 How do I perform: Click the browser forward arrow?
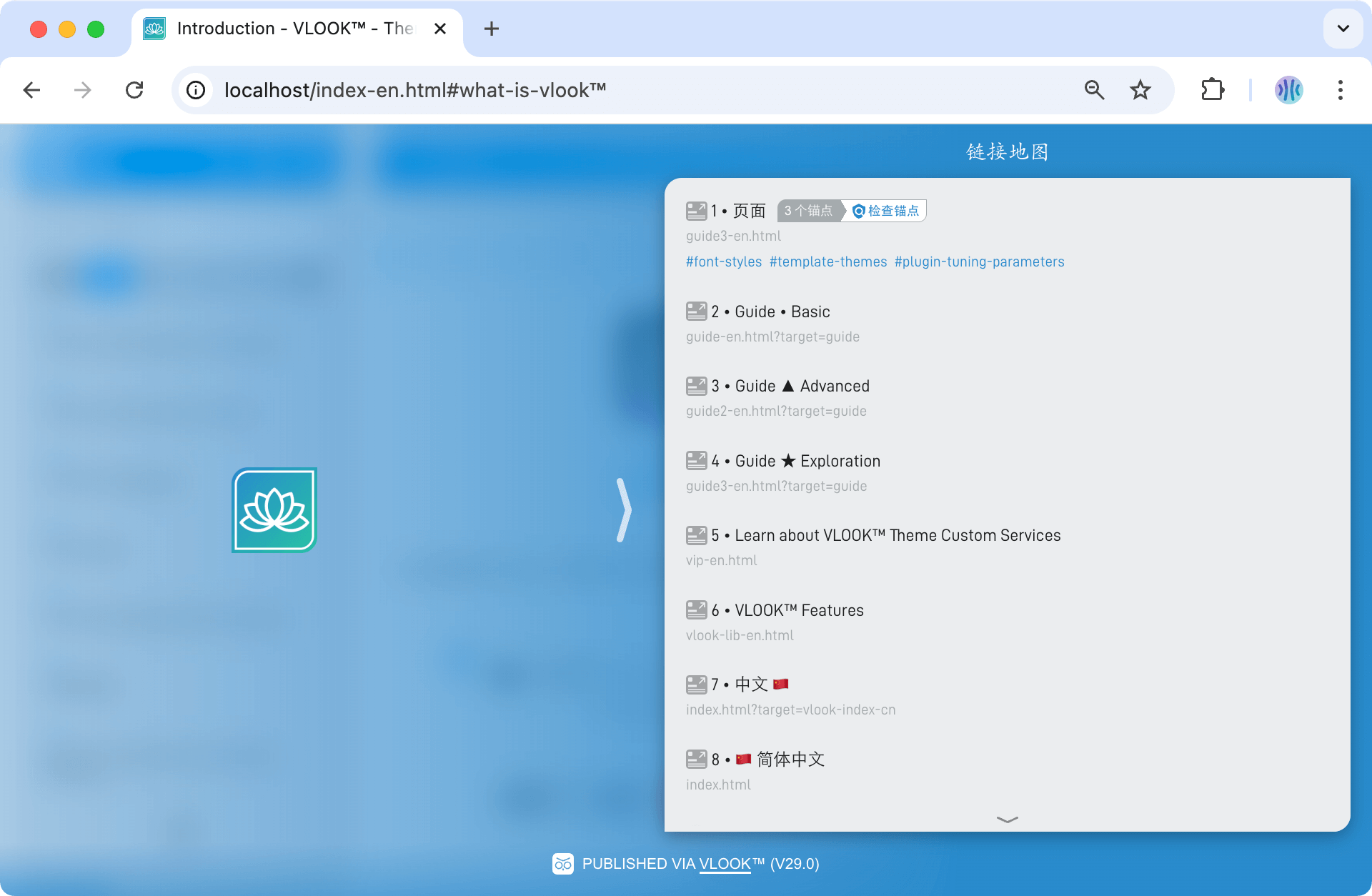point(83,90)
